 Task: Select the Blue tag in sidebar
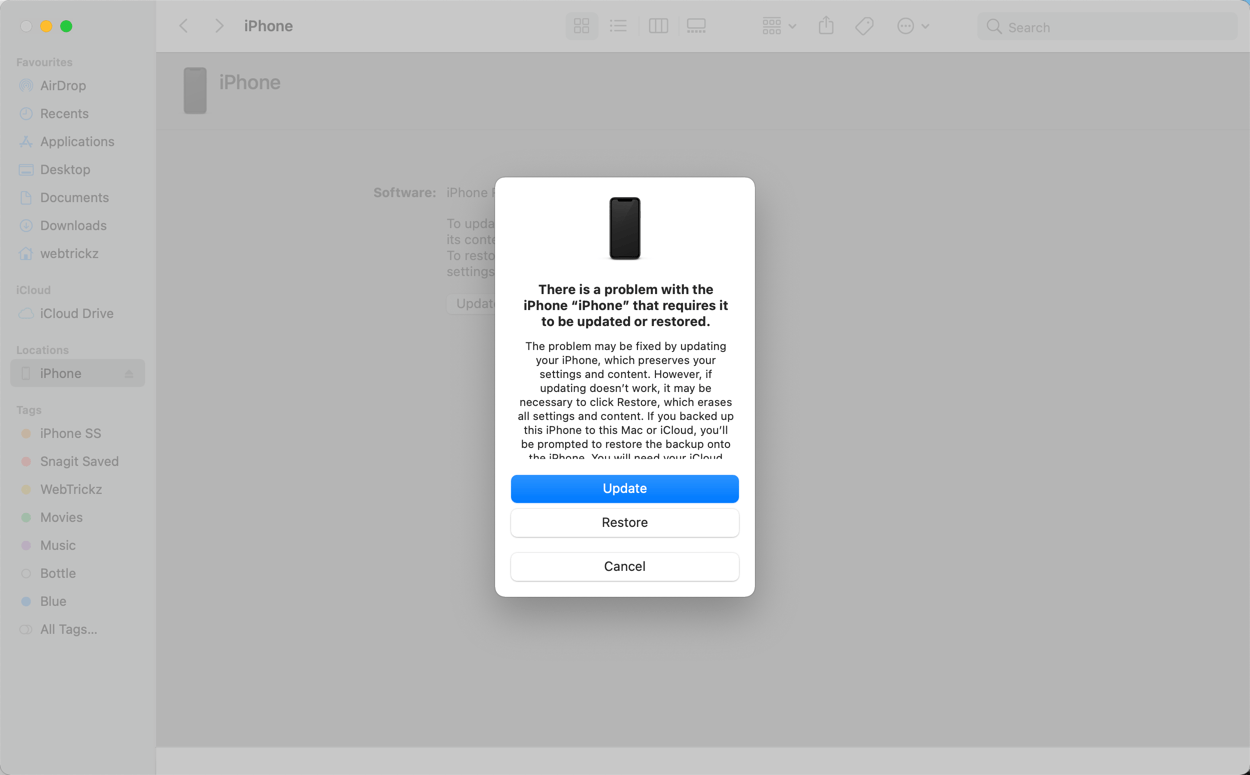53,602
